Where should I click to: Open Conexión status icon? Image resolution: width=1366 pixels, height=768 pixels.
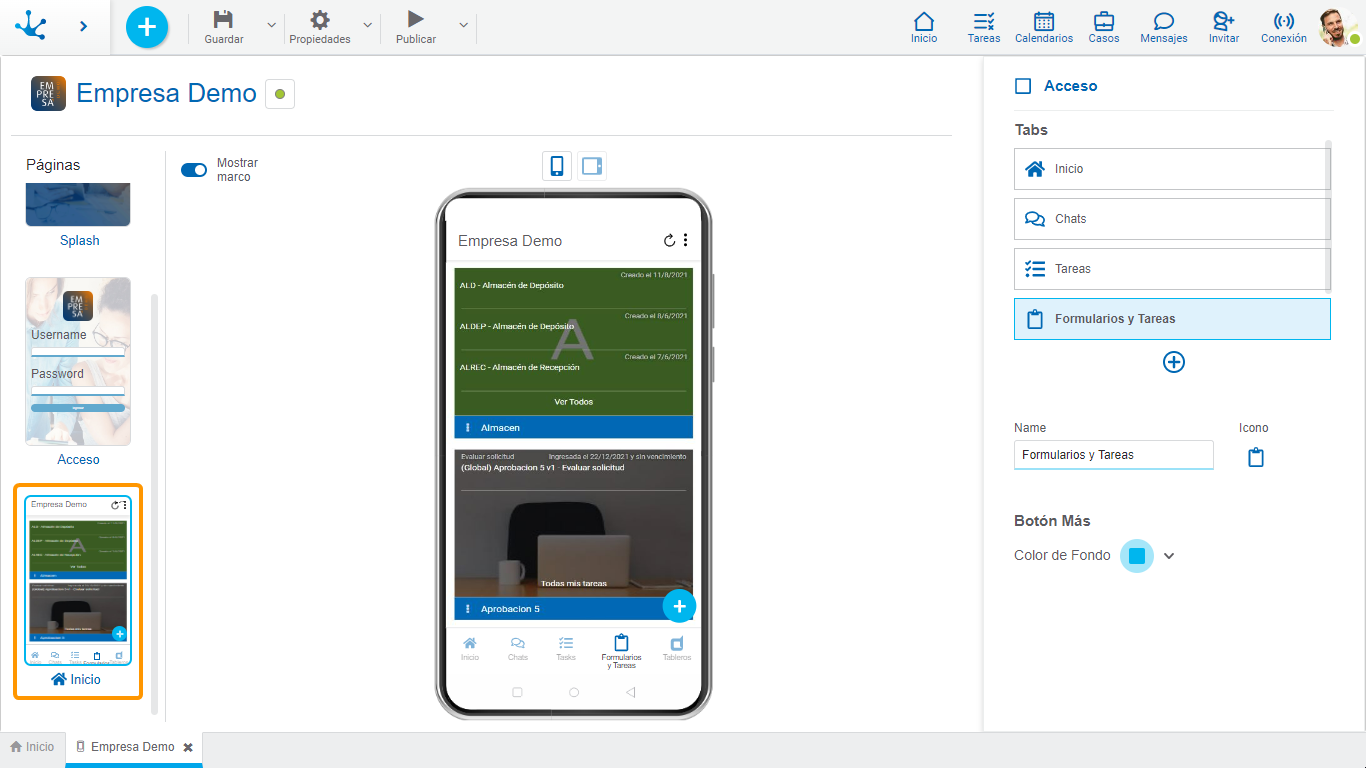tap(1284, 27)
